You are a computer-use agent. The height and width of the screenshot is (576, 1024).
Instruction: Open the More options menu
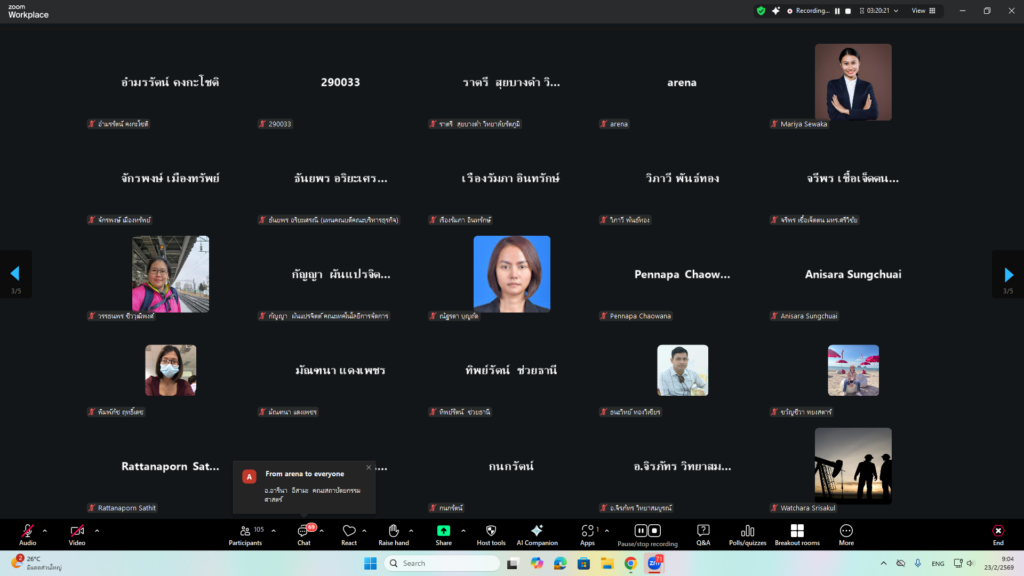(846, 534)
